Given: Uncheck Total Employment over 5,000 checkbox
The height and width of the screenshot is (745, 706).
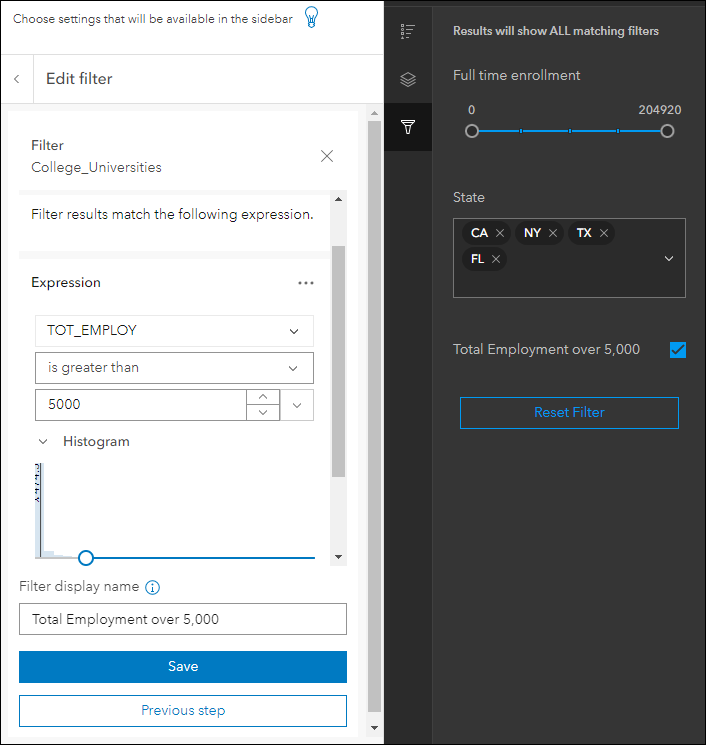Looking at the screenshot, I should click(678, 350).
